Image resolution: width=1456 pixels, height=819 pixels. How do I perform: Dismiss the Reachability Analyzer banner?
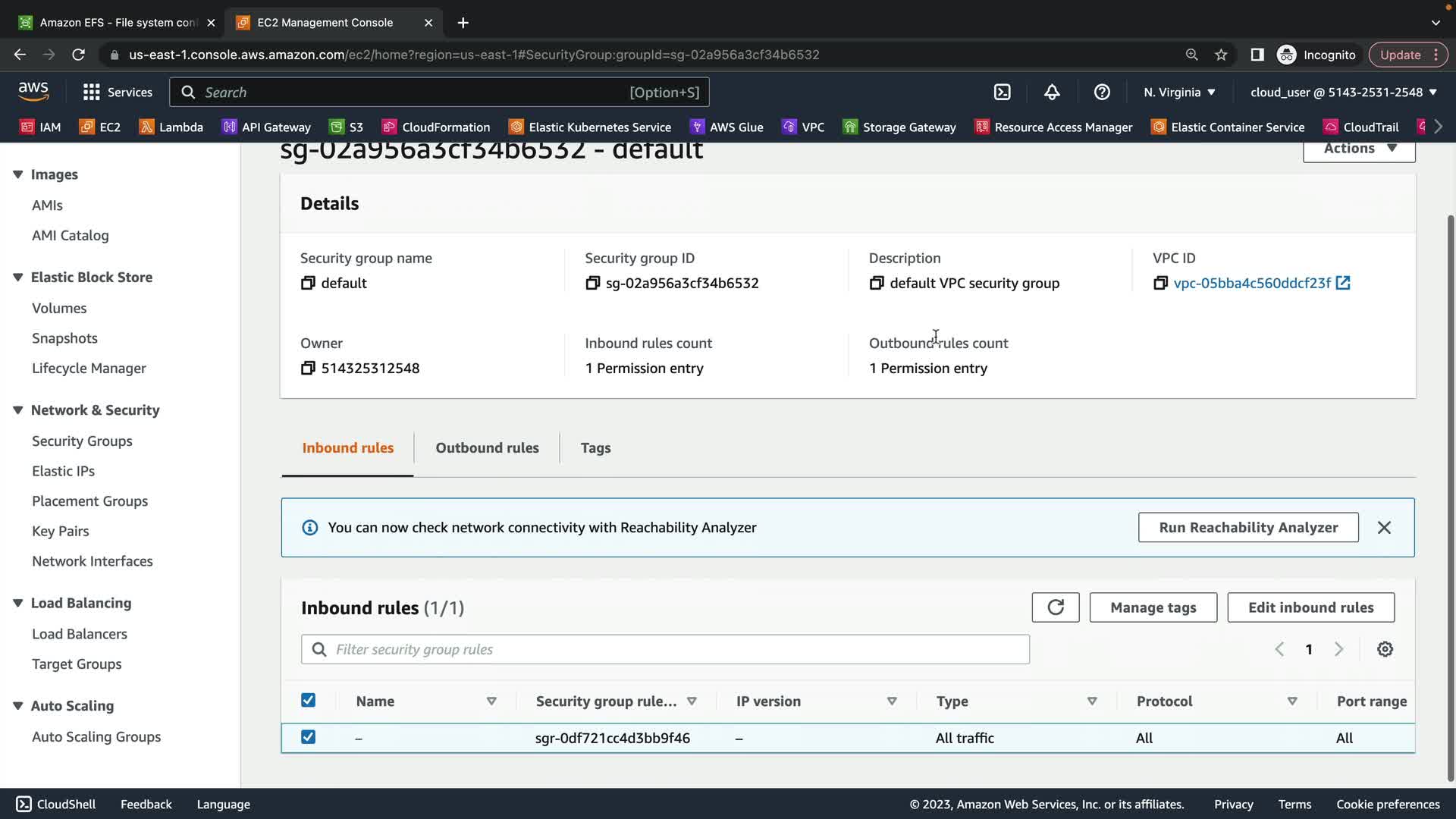tap(1384, 527)
